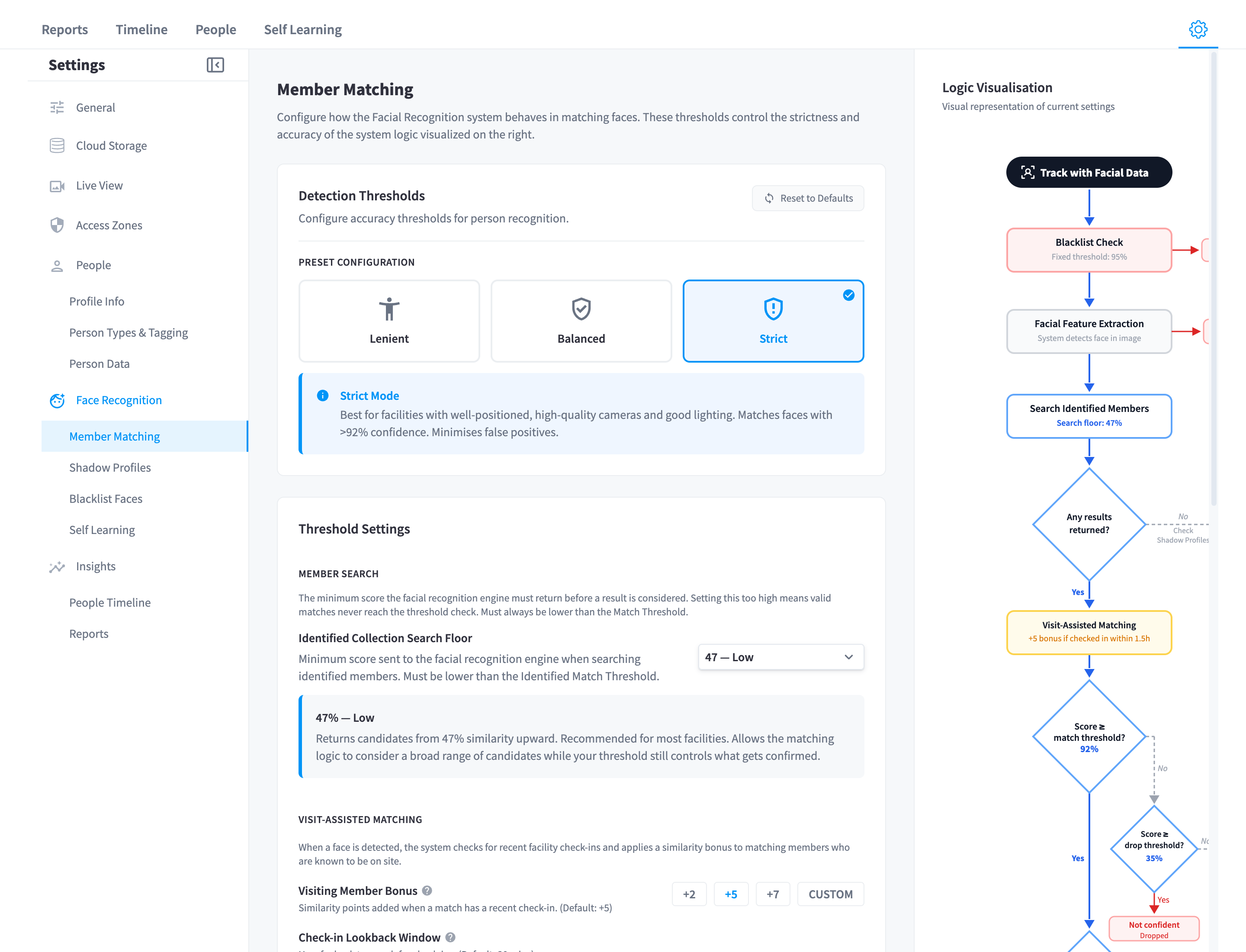
Task: Click the dropdown chevron beside 47 — Low
Action: pyautogui.click(x=848, y=657)
